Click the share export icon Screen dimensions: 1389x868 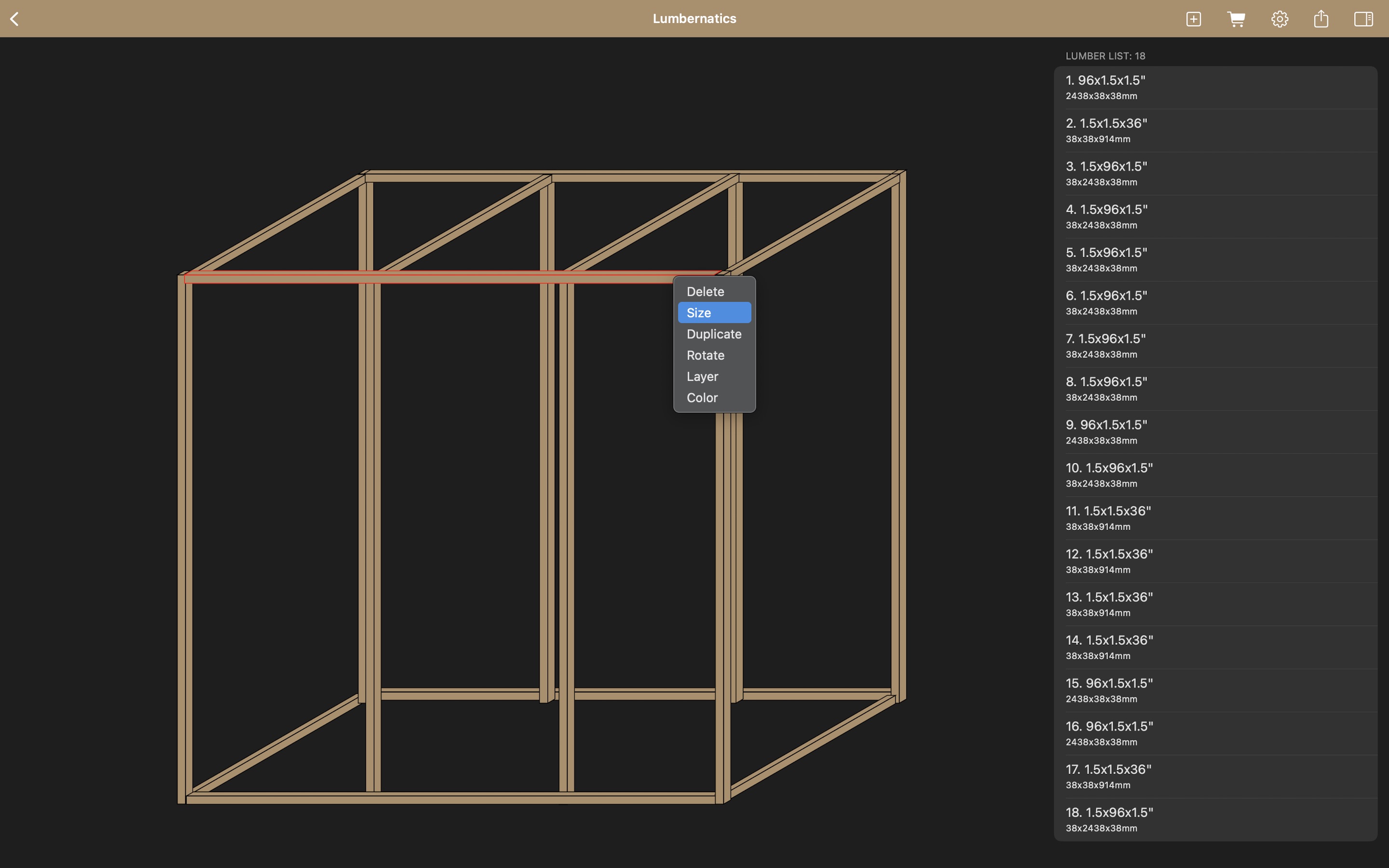pos(1321,19)
